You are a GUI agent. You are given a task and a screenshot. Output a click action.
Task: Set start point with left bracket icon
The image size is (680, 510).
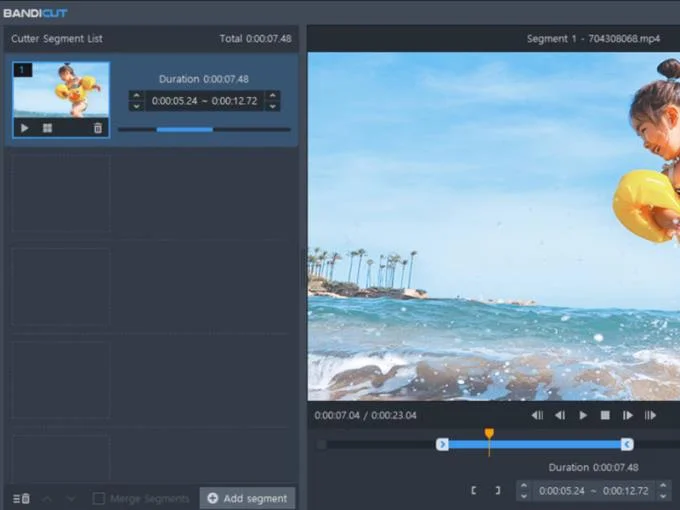click(x=474, y=490)
